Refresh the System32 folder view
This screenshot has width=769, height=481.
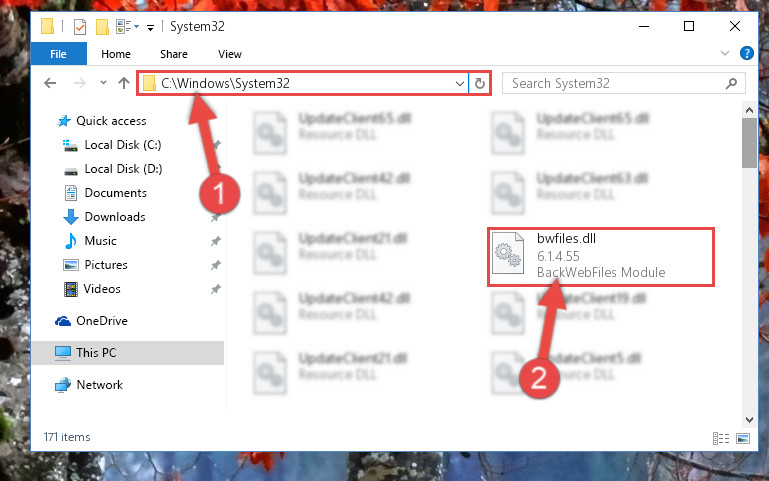click(480, 83)
